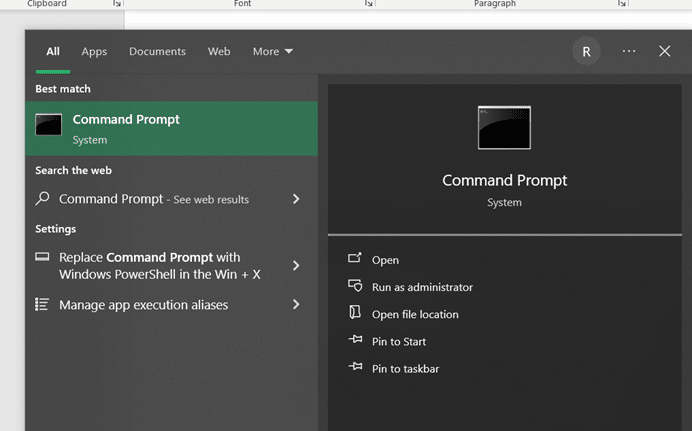Click the Command Prompt title in preview pane

coord(504,180)
